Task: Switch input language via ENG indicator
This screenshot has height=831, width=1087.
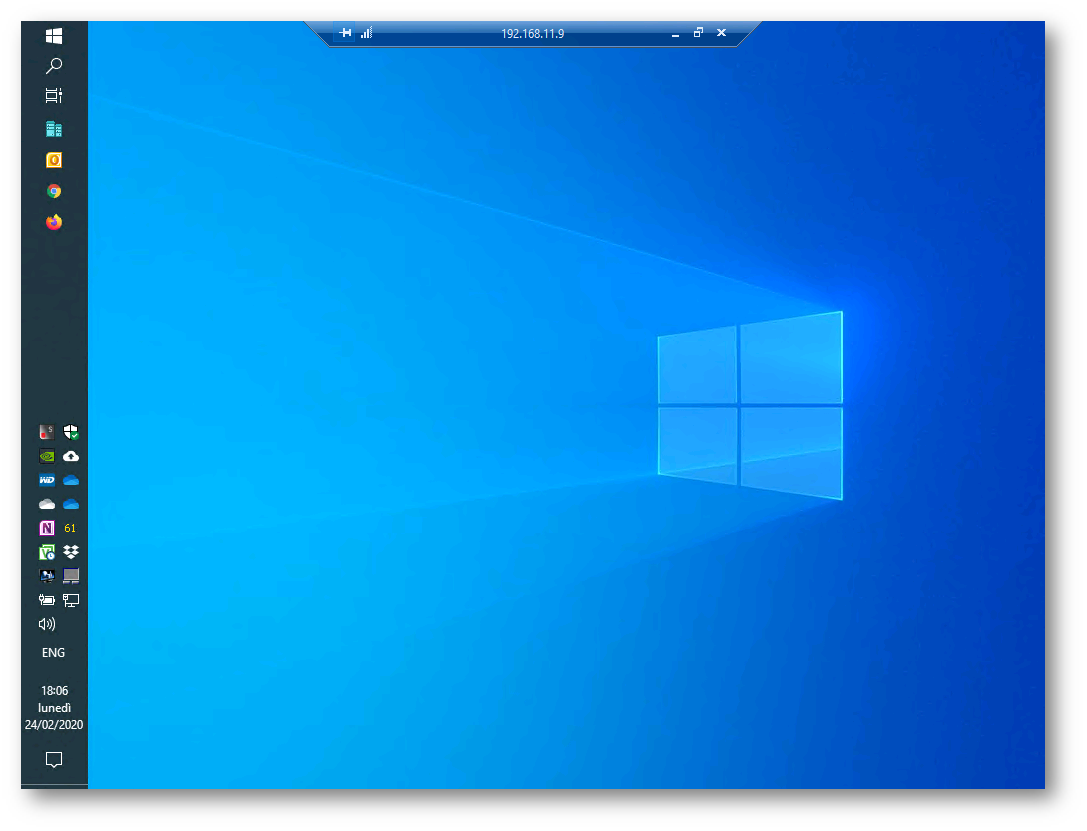Action: click(53, 653)
